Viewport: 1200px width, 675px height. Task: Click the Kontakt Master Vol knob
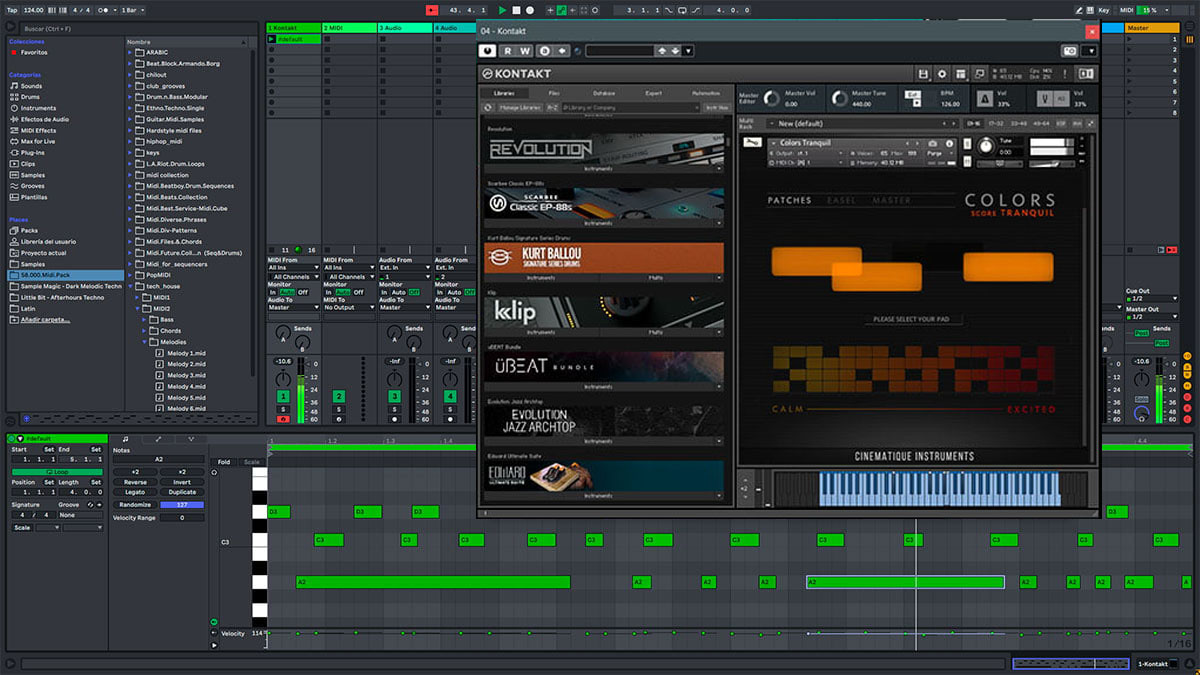tap(772, 99)
